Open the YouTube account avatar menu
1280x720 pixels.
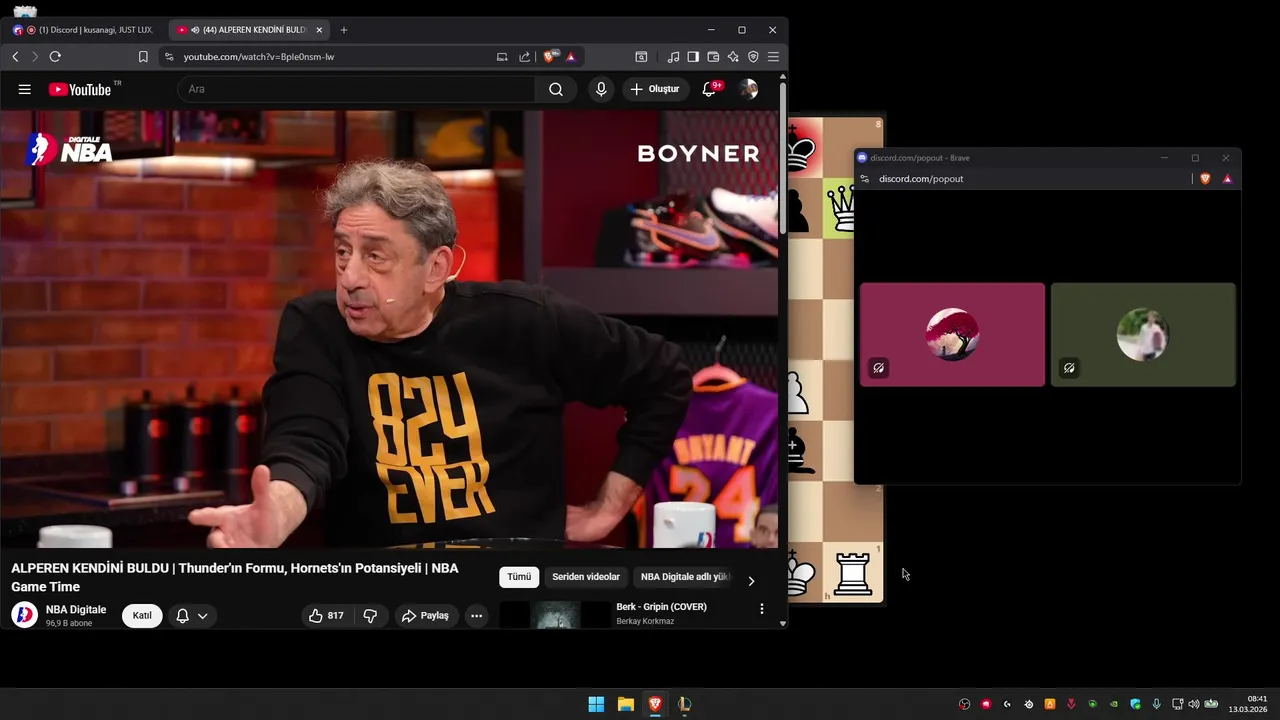[748, 89]
